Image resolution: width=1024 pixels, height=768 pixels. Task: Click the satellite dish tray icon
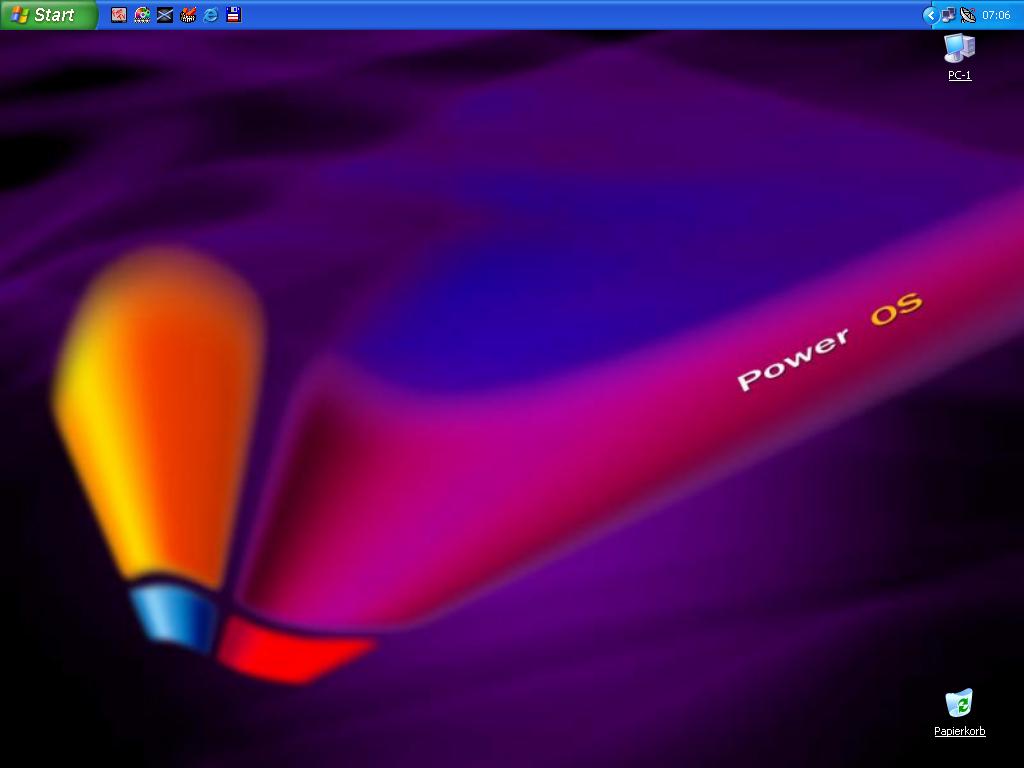point(968,15)
